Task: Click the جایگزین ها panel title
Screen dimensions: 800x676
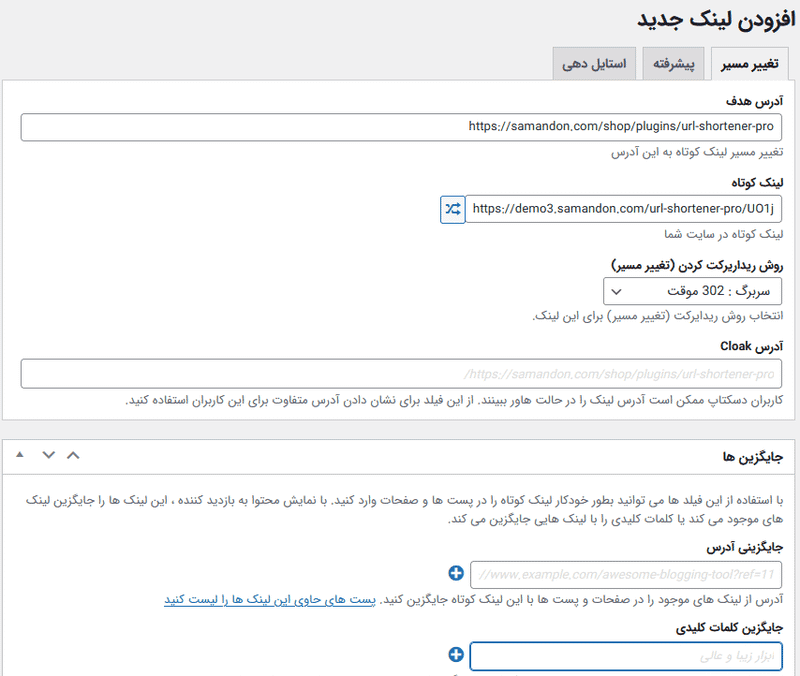Action: [x=753, y=457]
